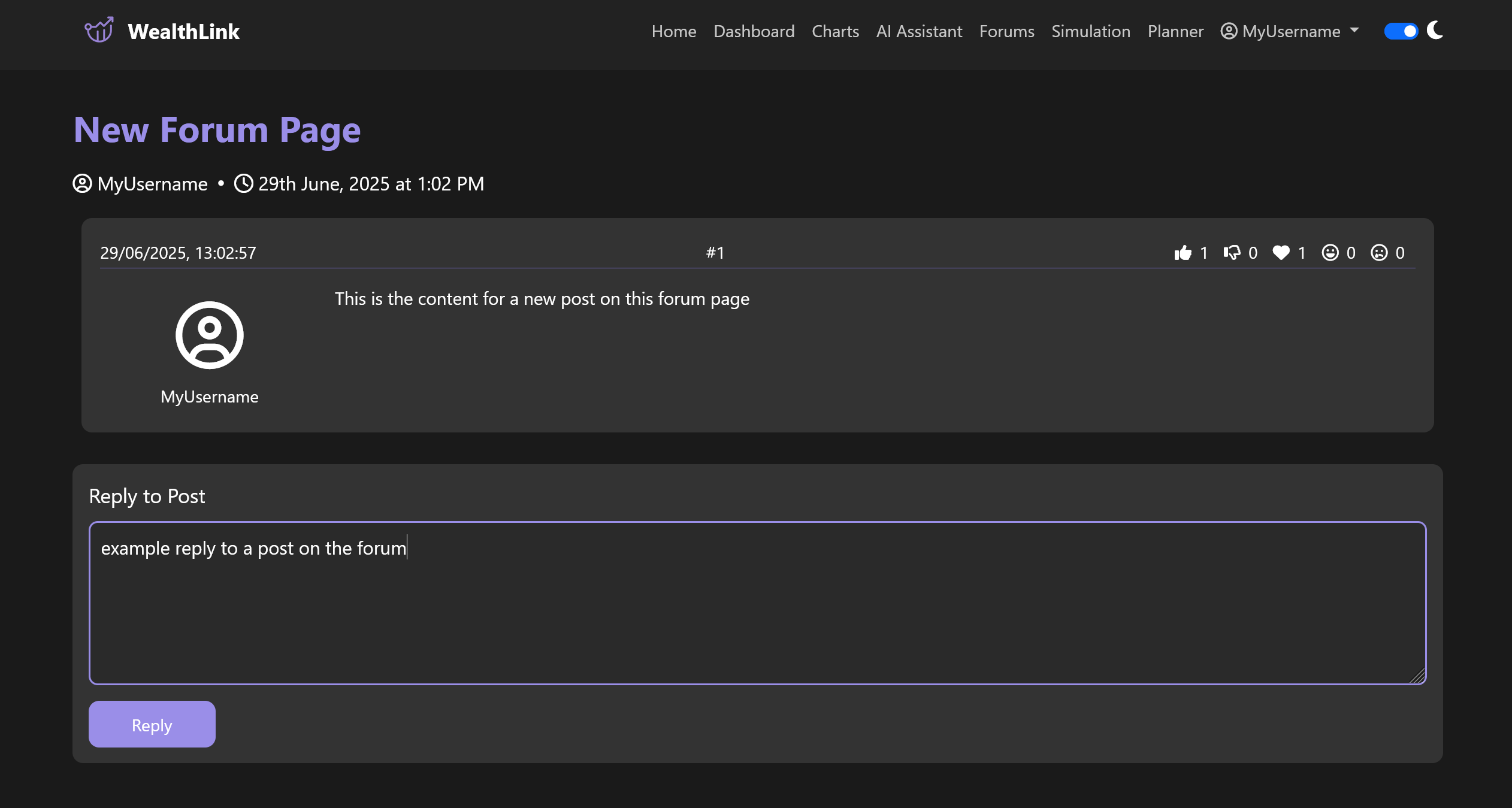Toggle the dark mode switch
The height and width of the screenshot is (808, 1512).
(1401, 31)
